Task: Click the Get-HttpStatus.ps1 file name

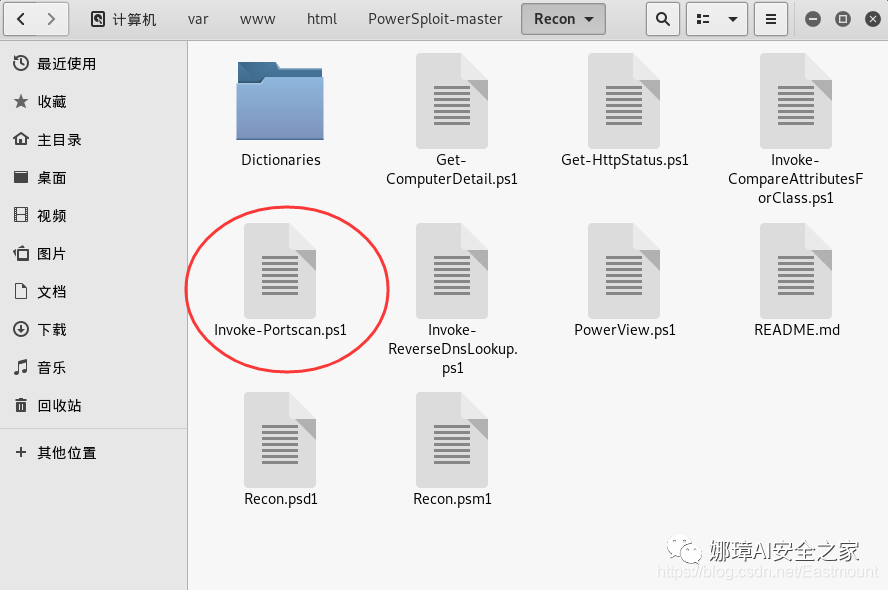Action: click(x=625, y=160)
